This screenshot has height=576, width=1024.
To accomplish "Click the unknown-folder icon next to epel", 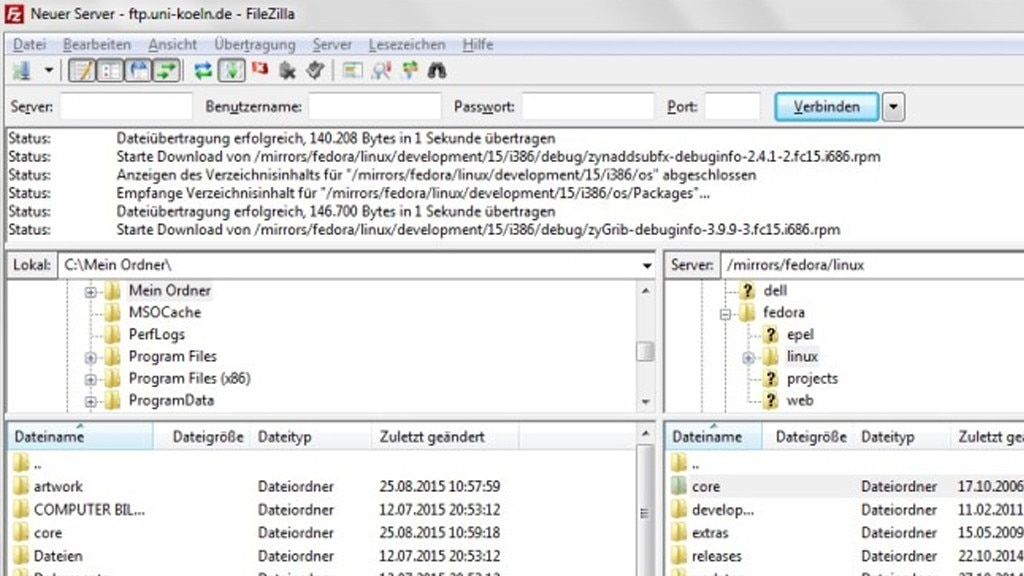I will click(x=771, y=334).
